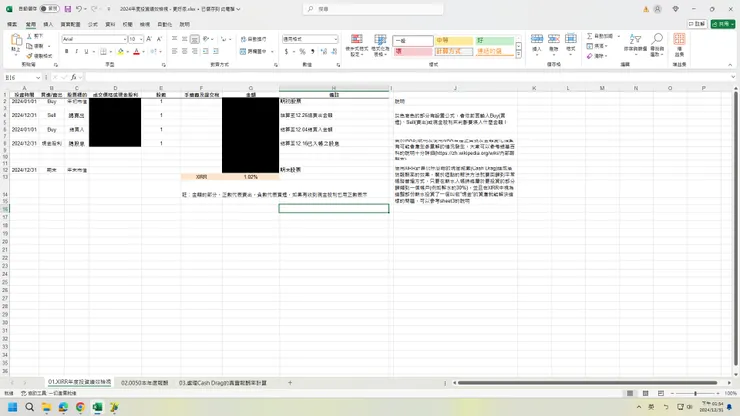Click the Comments button top right

pos(697,24)
